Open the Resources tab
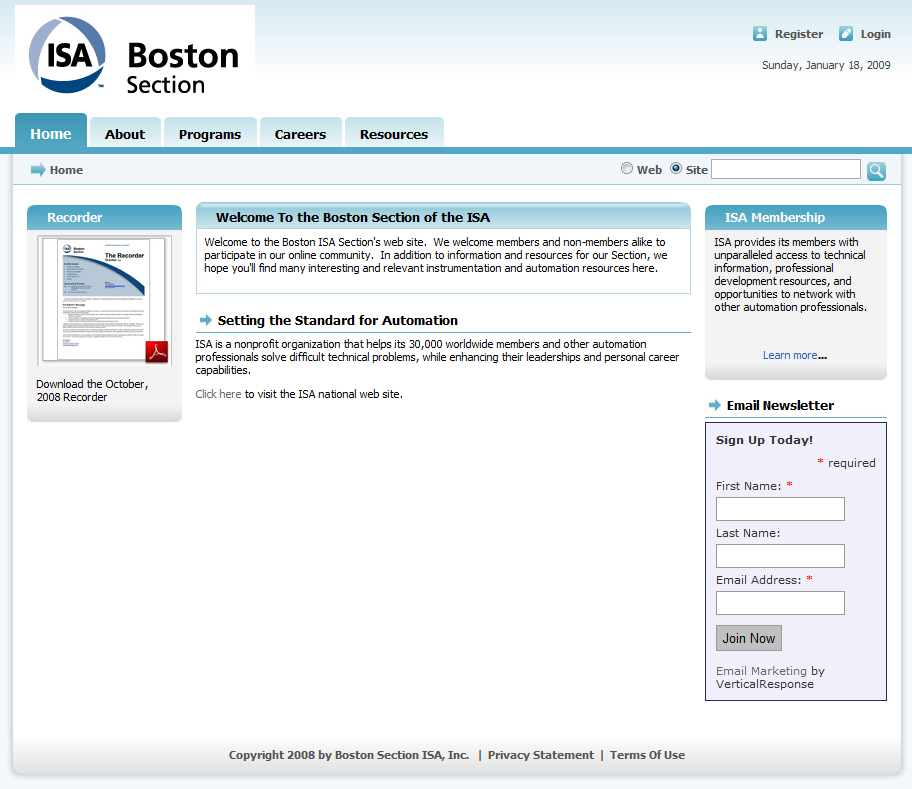This screenshot has width=912, height=789. tap(394, 134)
